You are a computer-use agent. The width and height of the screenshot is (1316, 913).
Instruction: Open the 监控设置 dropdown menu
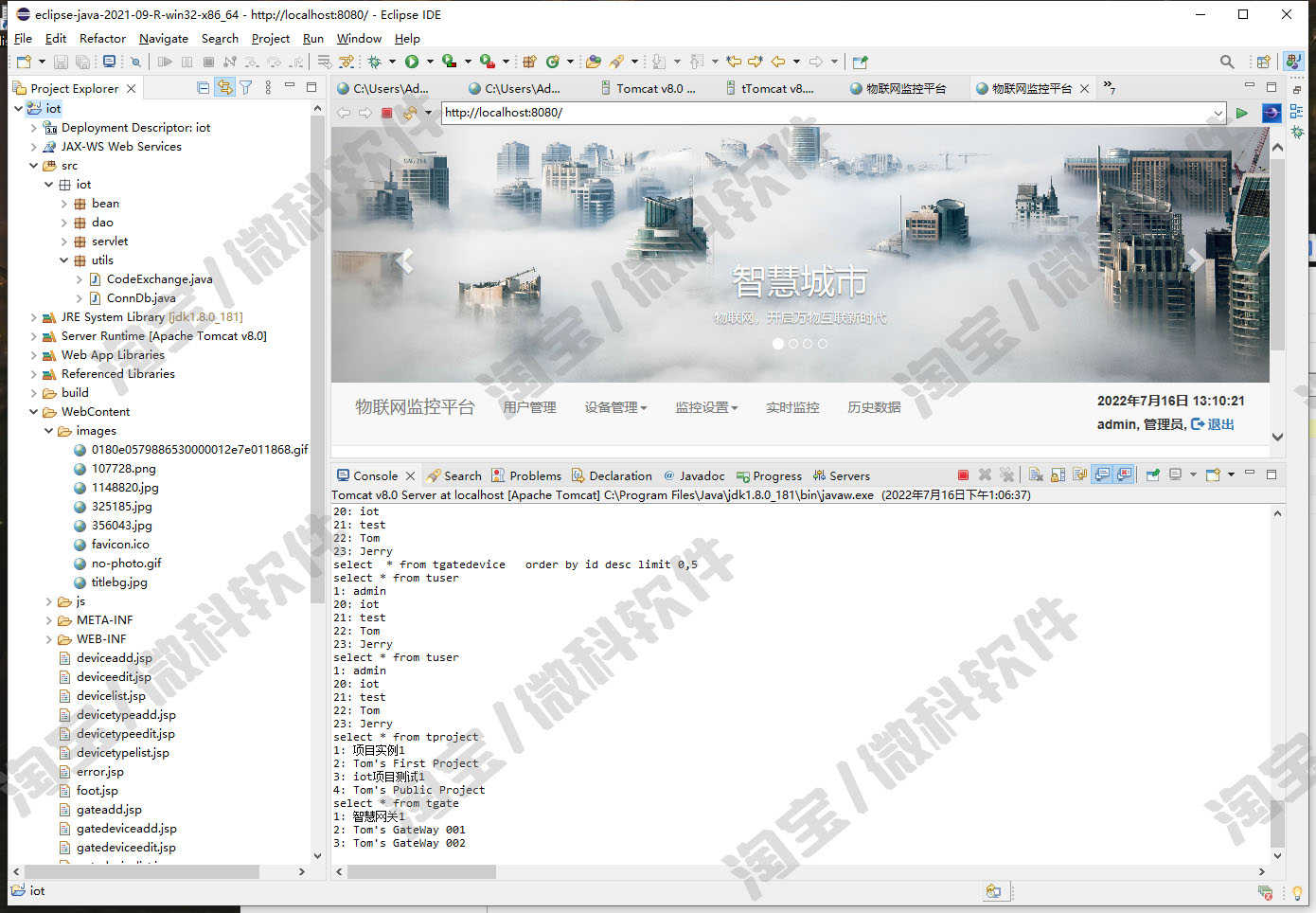pyautogui.click(x=706, y=407)
